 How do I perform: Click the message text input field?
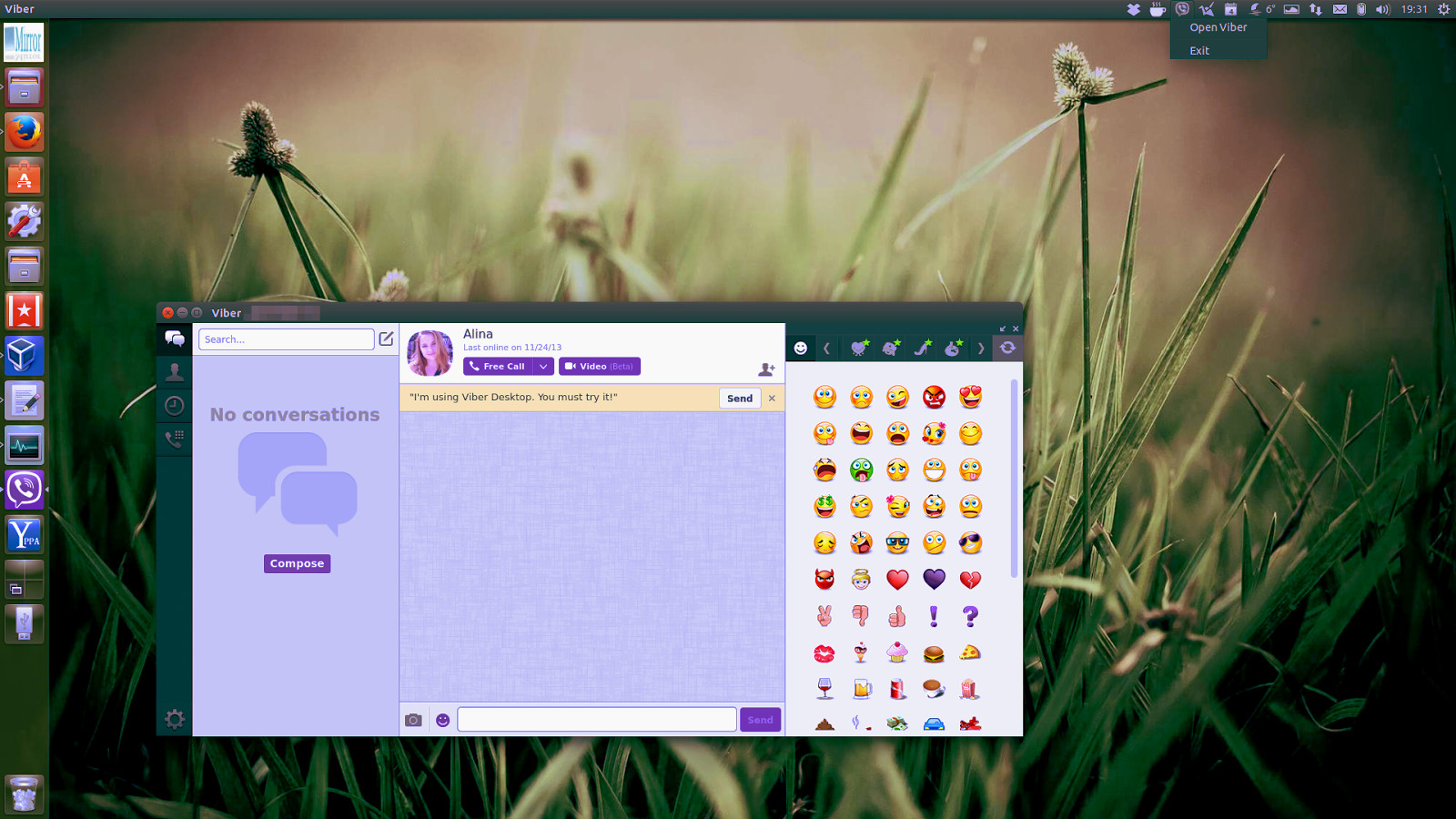coord(597,719)
